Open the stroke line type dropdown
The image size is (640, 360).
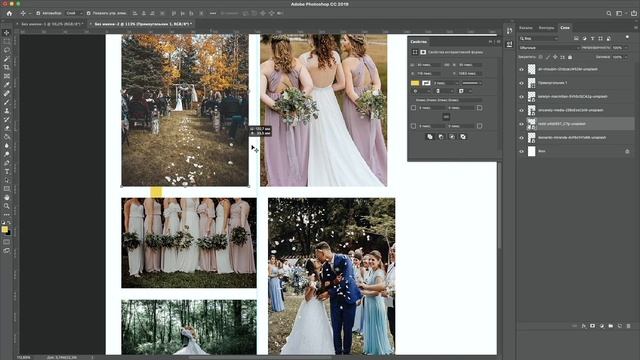pyautogui.click(x=472, y=83)
